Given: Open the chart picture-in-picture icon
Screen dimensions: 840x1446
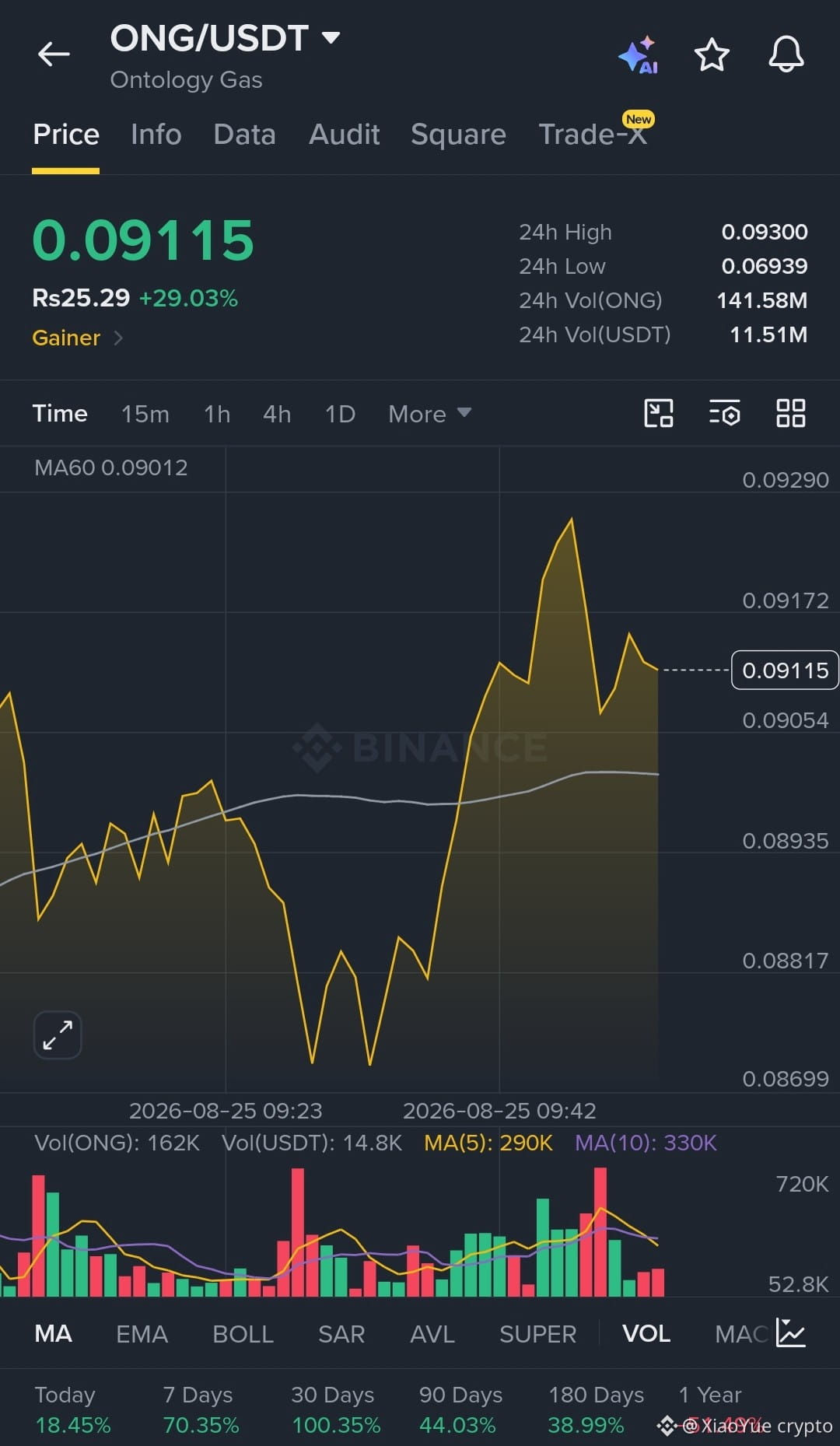Looking at the screenshot, I should pyautogui.click(x=659, y=413).
